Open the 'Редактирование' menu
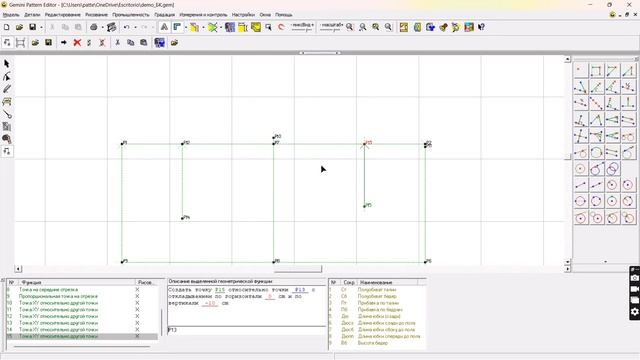The image size is (640, 360). 62,15
